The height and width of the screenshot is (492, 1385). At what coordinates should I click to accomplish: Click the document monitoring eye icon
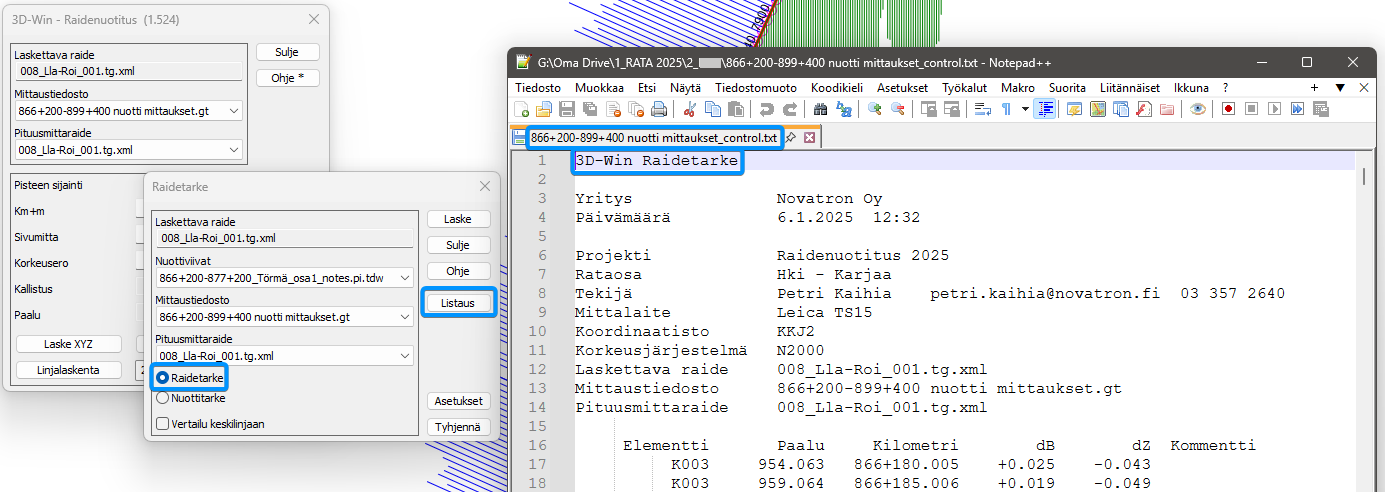click(1197, 109)
